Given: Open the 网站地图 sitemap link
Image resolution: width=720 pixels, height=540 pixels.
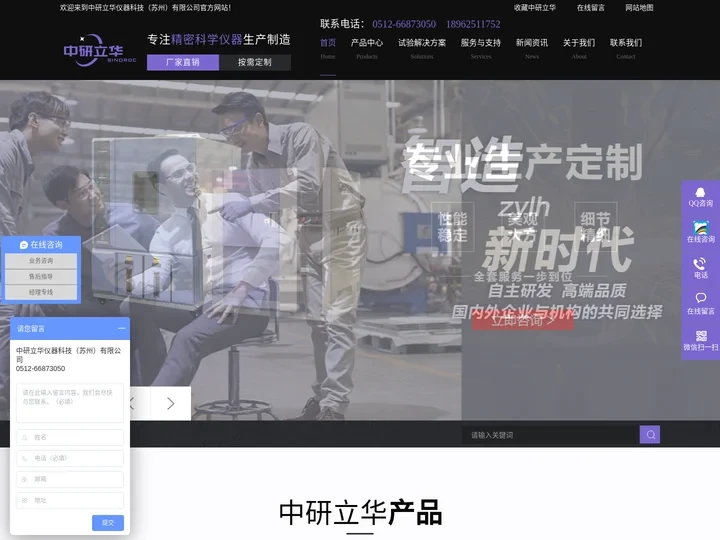Looking at the screenshot, I should (x=639, y=7).
